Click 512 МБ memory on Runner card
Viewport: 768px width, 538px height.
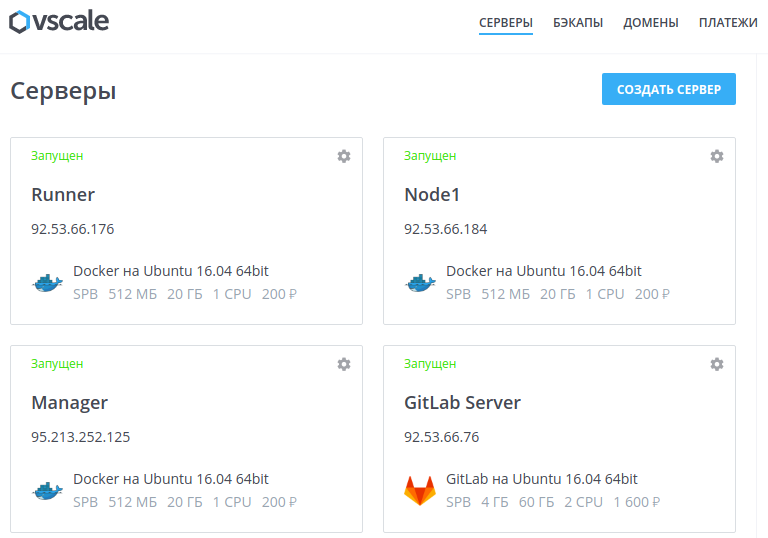click(132, 294)
